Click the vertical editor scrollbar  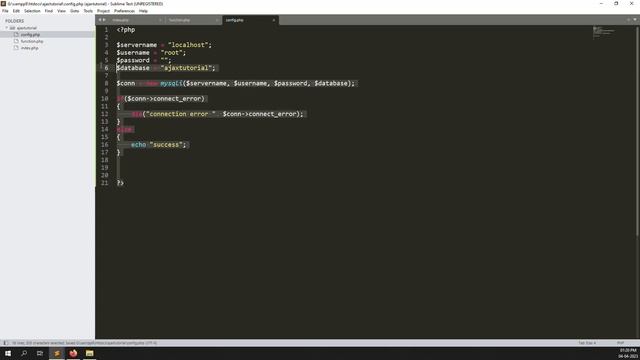tap(637, 131)
